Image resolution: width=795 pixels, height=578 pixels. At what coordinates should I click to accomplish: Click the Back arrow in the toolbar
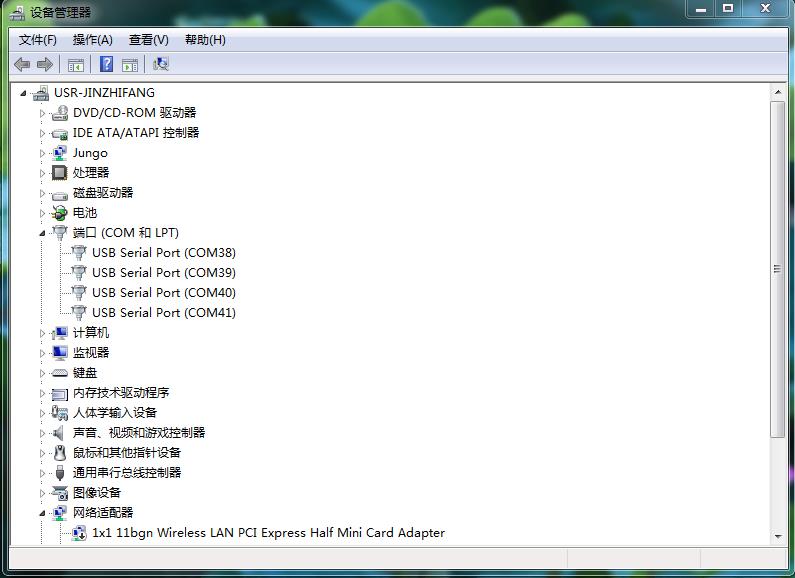coord(22,64)
